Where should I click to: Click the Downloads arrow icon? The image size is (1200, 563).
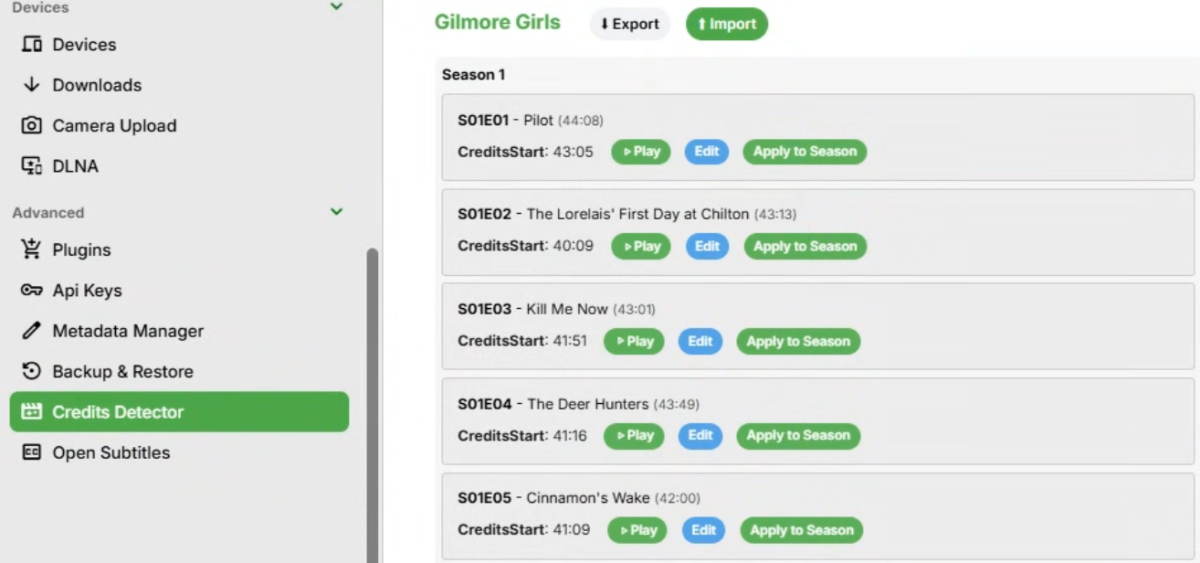32,85
